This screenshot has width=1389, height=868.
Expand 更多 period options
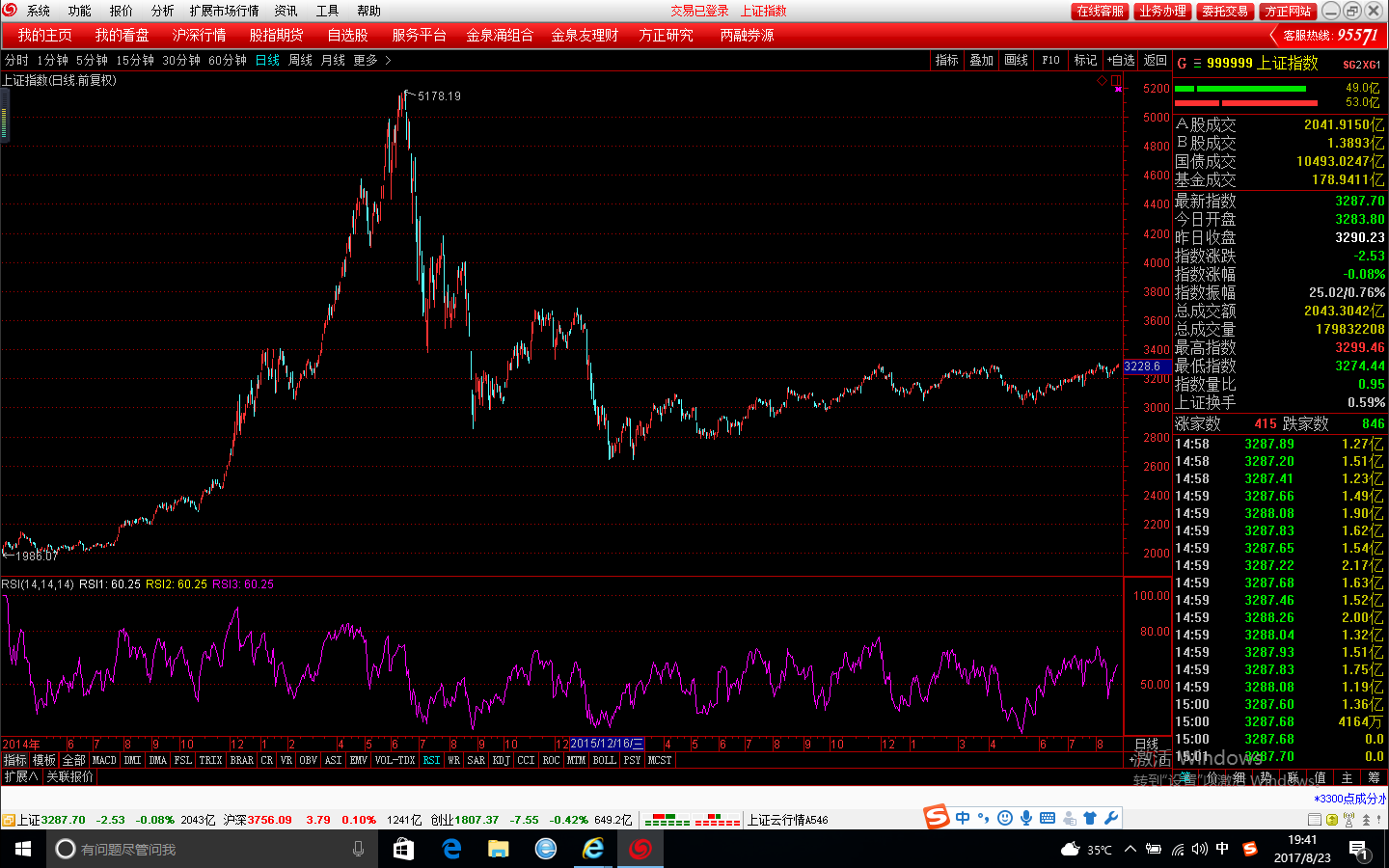[372, 60]
